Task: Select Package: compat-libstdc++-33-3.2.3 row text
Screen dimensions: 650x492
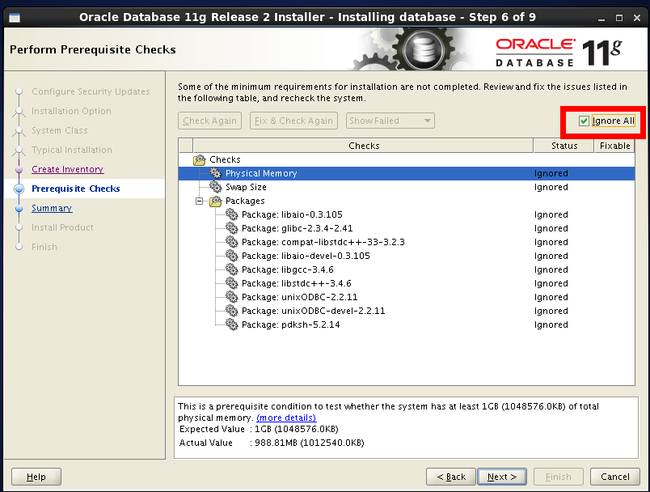Action: coord(323,242)
